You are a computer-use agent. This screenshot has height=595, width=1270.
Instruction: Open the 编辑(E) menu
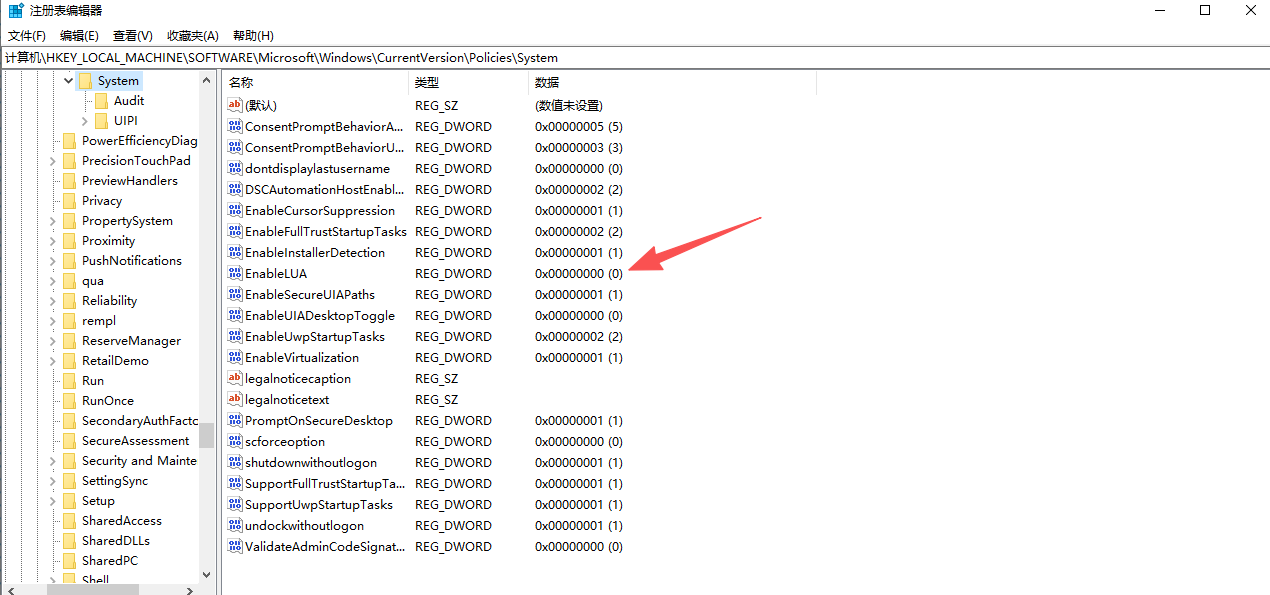[x=79, y=36]
